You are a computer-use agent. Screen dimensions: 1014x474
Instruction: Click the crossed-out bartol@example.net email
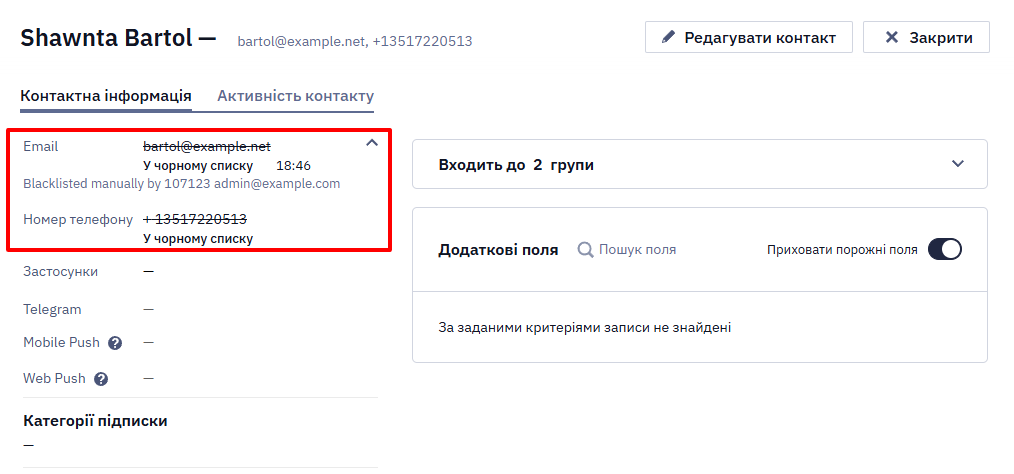(x=207, y=147)
